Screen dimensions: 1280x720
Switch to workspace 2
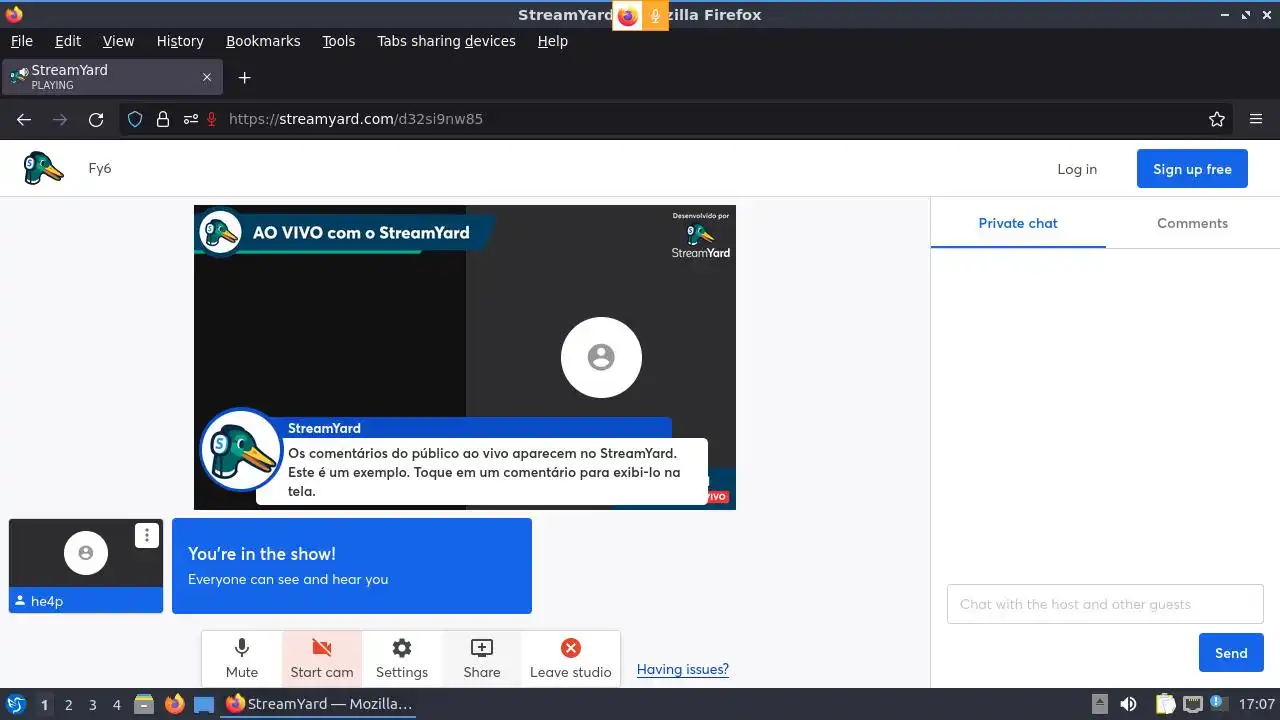tap(68, 704)
